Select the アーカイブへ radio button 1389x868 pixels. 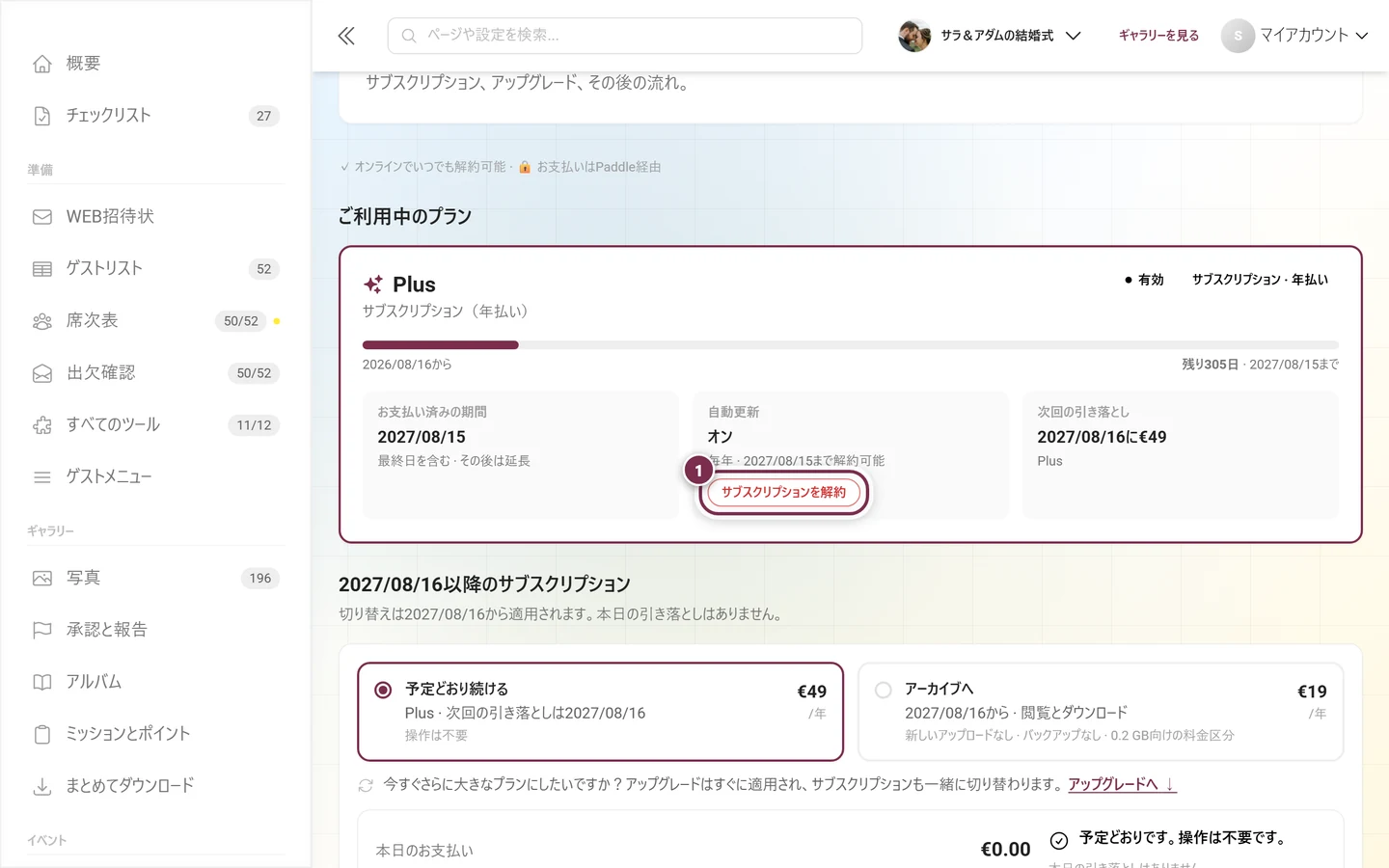coord(883,690)
